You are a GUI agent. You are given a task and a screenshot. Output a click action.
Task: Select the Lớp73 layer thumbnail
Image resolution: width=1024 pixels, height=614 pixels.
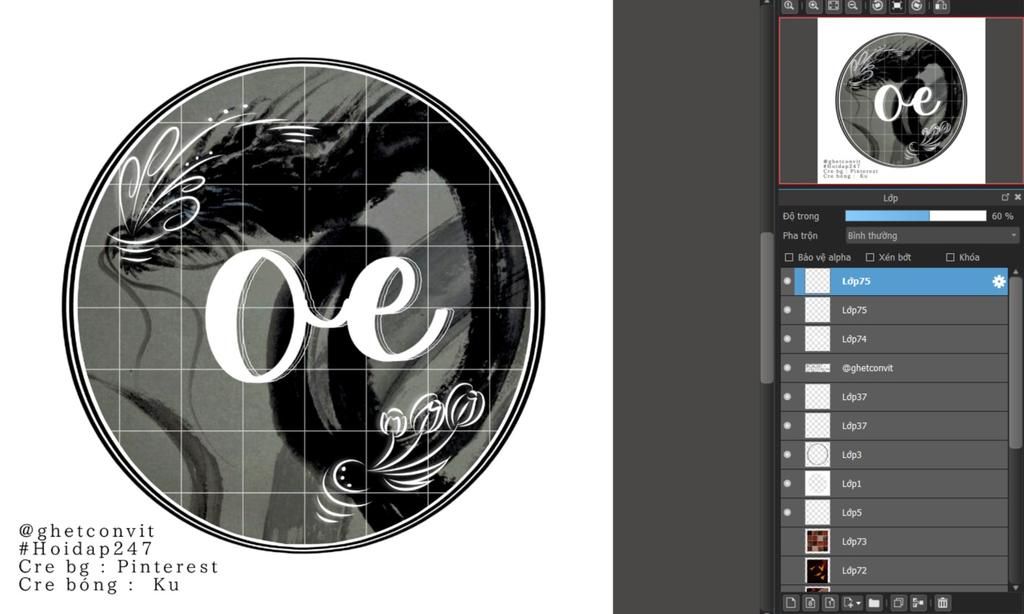point(817,541)
